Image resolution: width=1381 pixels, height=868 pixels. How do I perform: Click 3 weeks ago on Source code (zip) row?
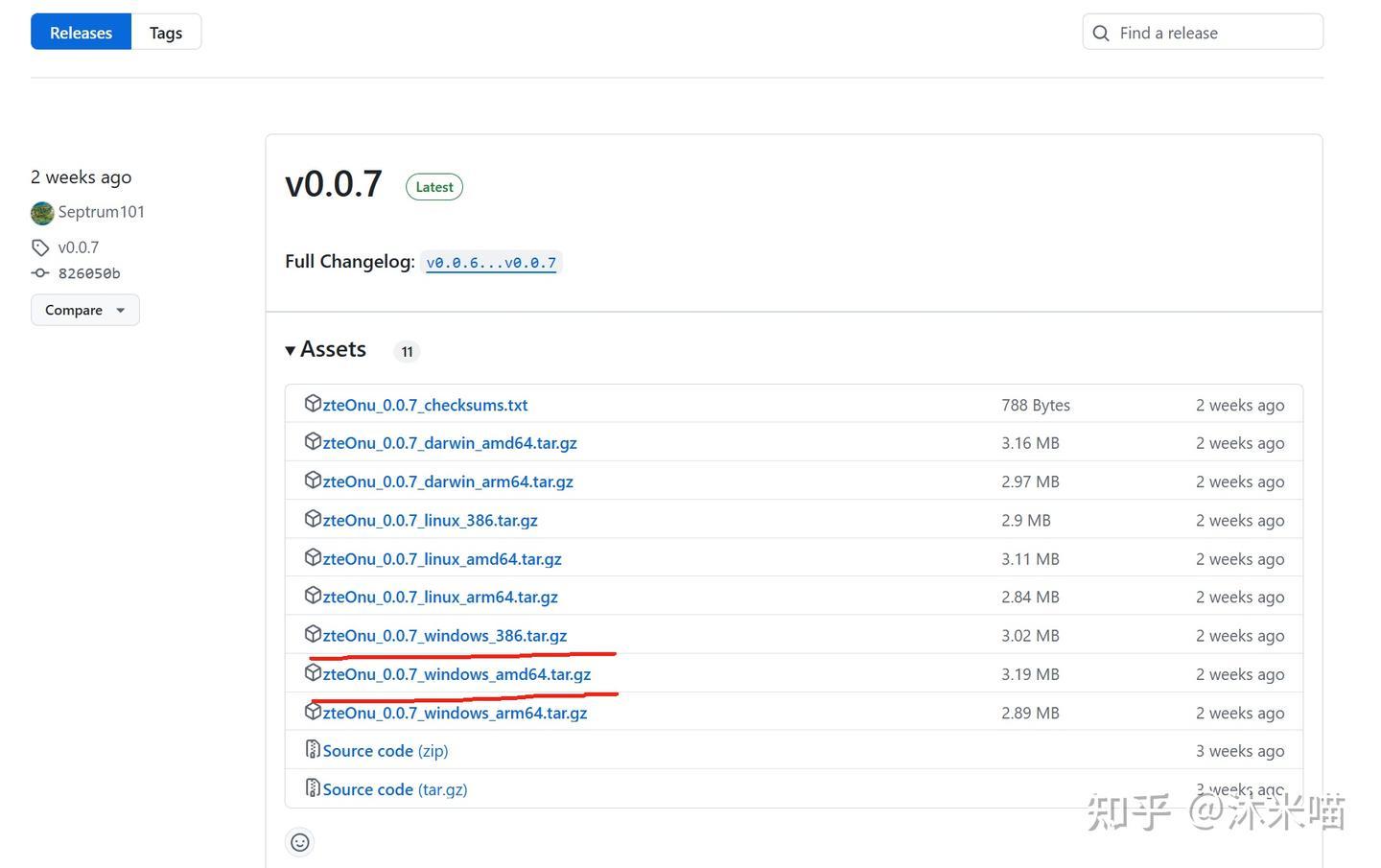click(x=1240, y=751)
